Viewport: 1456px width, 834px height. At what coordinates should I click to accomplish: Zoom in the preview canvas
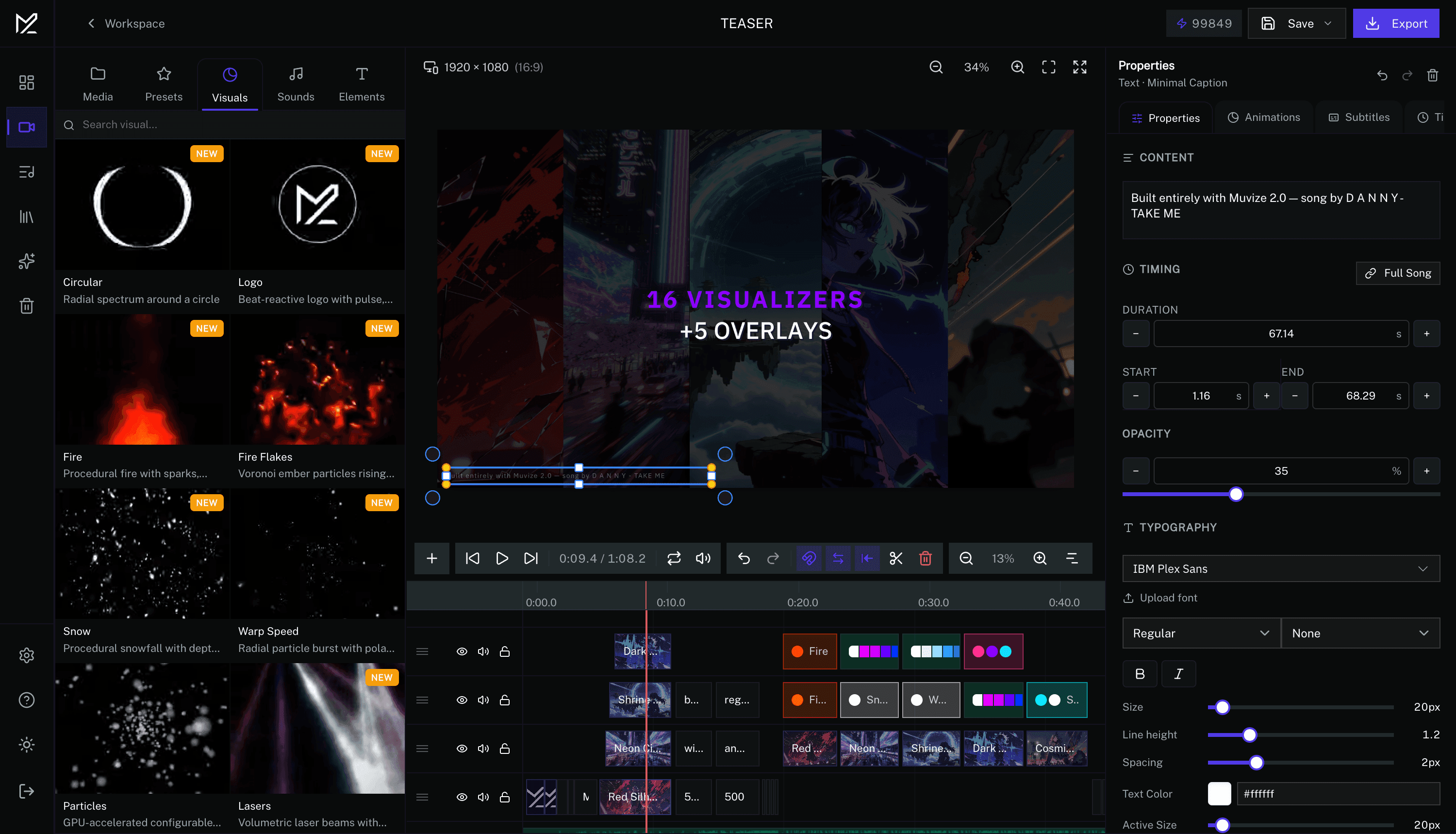[1017, 67]
